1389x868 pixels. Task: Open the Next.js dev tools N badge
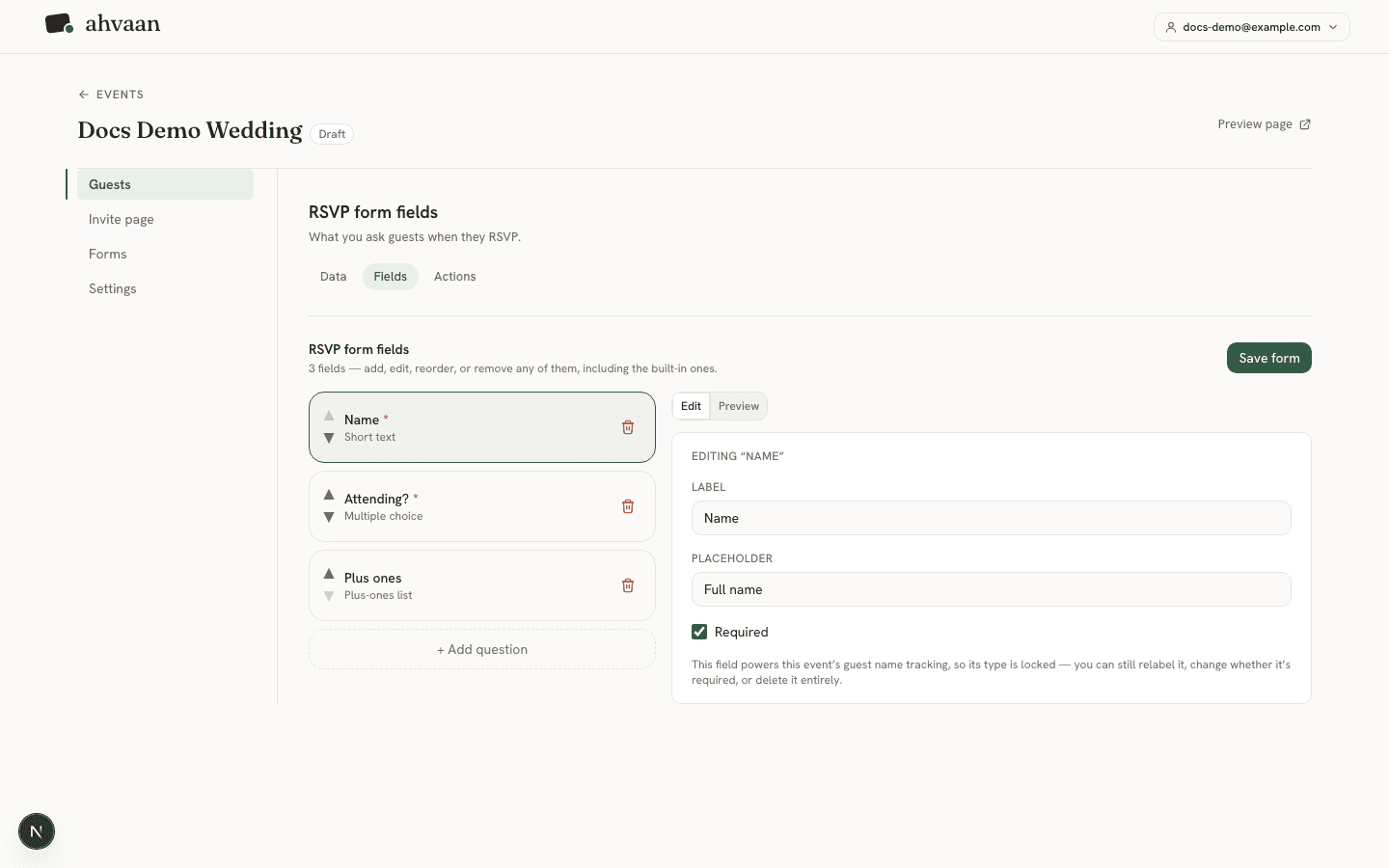tap(37, 831)
